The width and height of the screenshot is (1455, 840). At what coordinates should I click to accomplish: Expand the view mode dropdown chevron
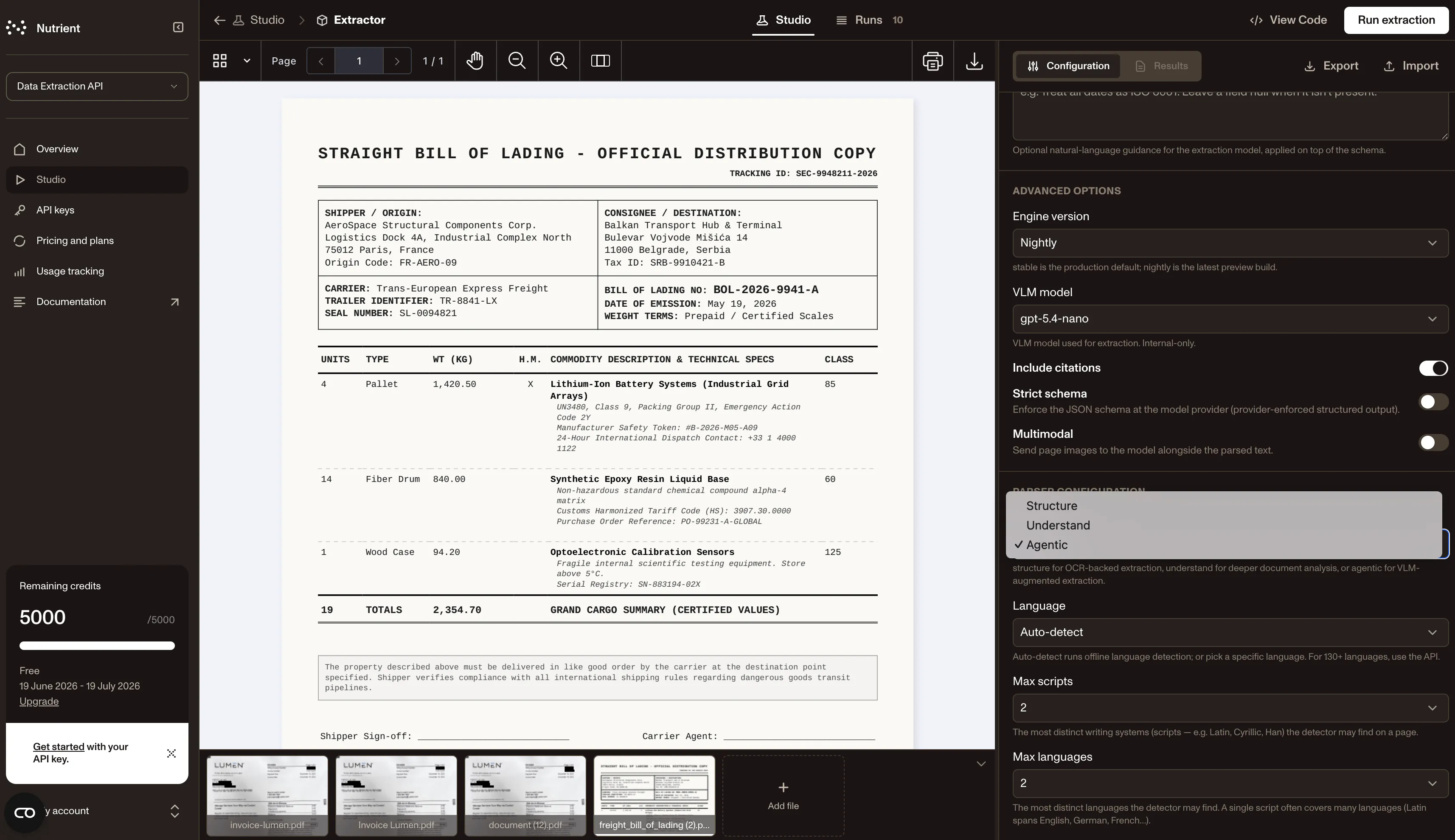click(x=247, y=61)
